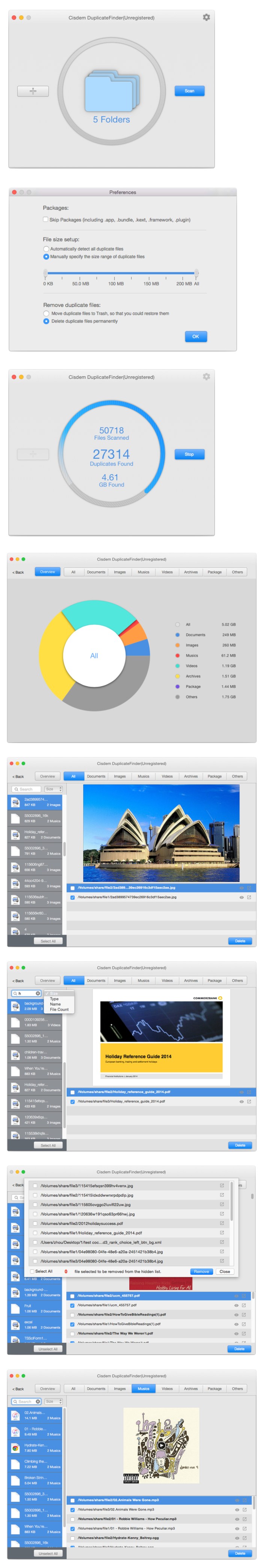The height and width of the screenshot is (1568, 263).
Task: Click reveal icon for file3 Holiday_reference_guide_2014.pdf
Action: pyautogui.click(x=249, y=1101)
